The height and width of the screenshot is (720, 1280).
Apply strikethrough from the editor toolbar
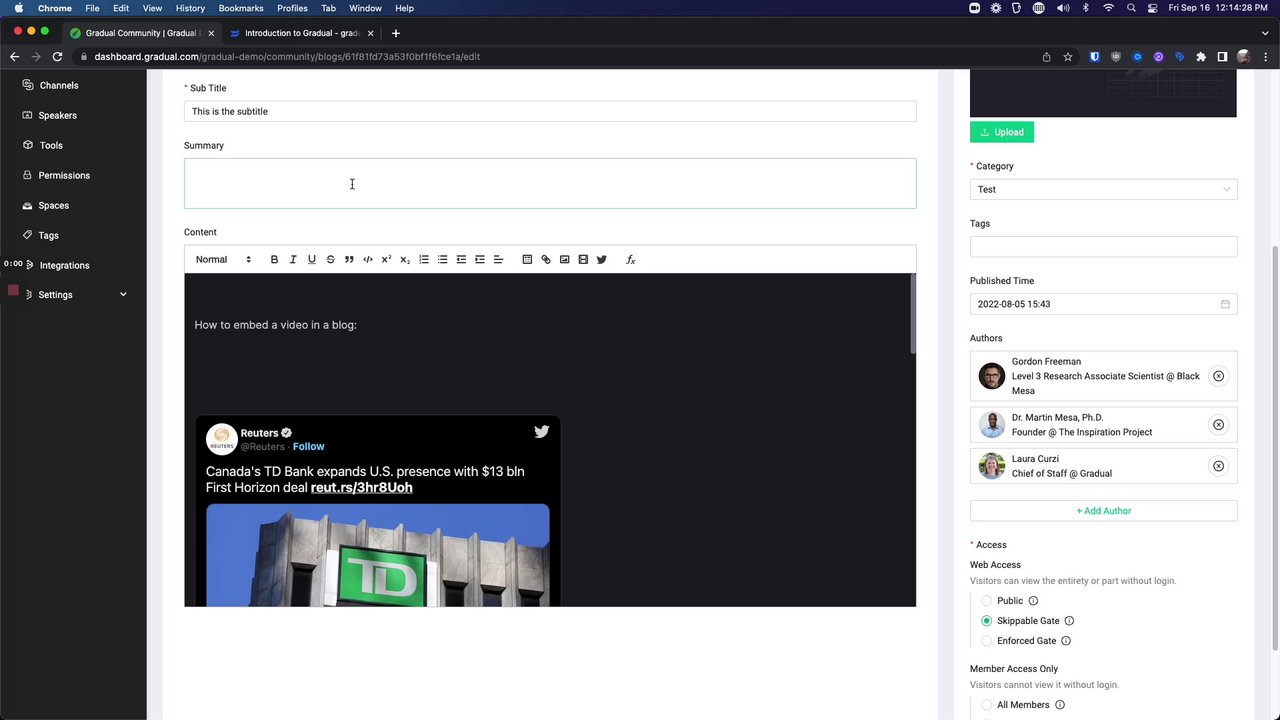(330, 260)
